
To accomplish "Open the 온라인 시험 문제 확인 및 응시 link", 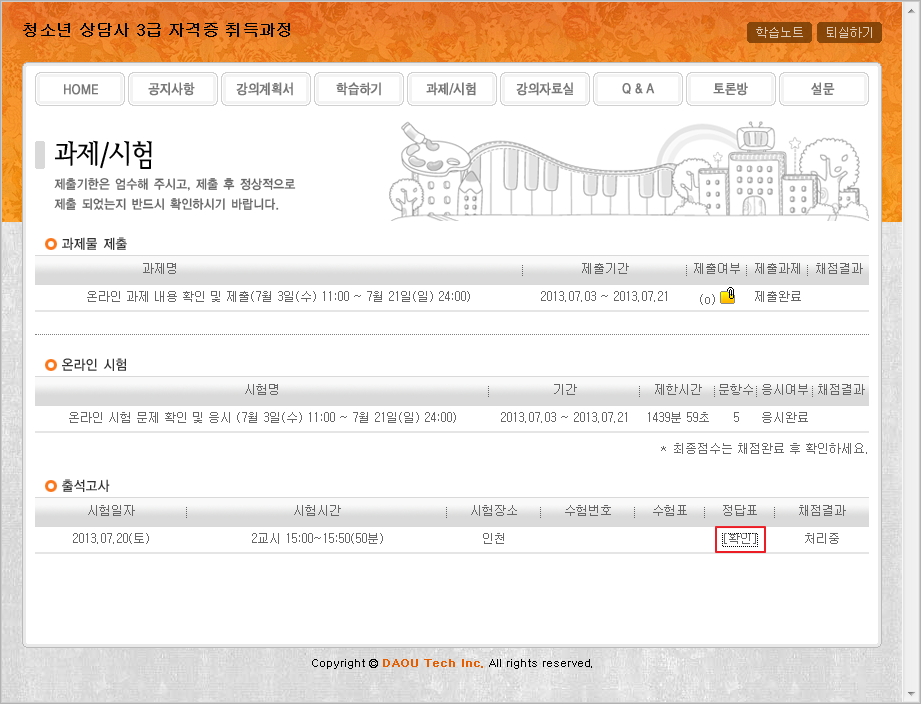I will [262, 417].
